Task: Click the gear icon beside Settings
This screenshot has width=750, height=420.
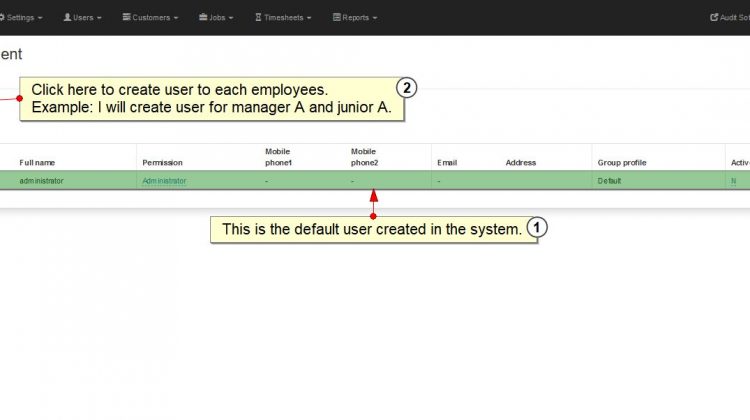Action: [x=1, y=17]
